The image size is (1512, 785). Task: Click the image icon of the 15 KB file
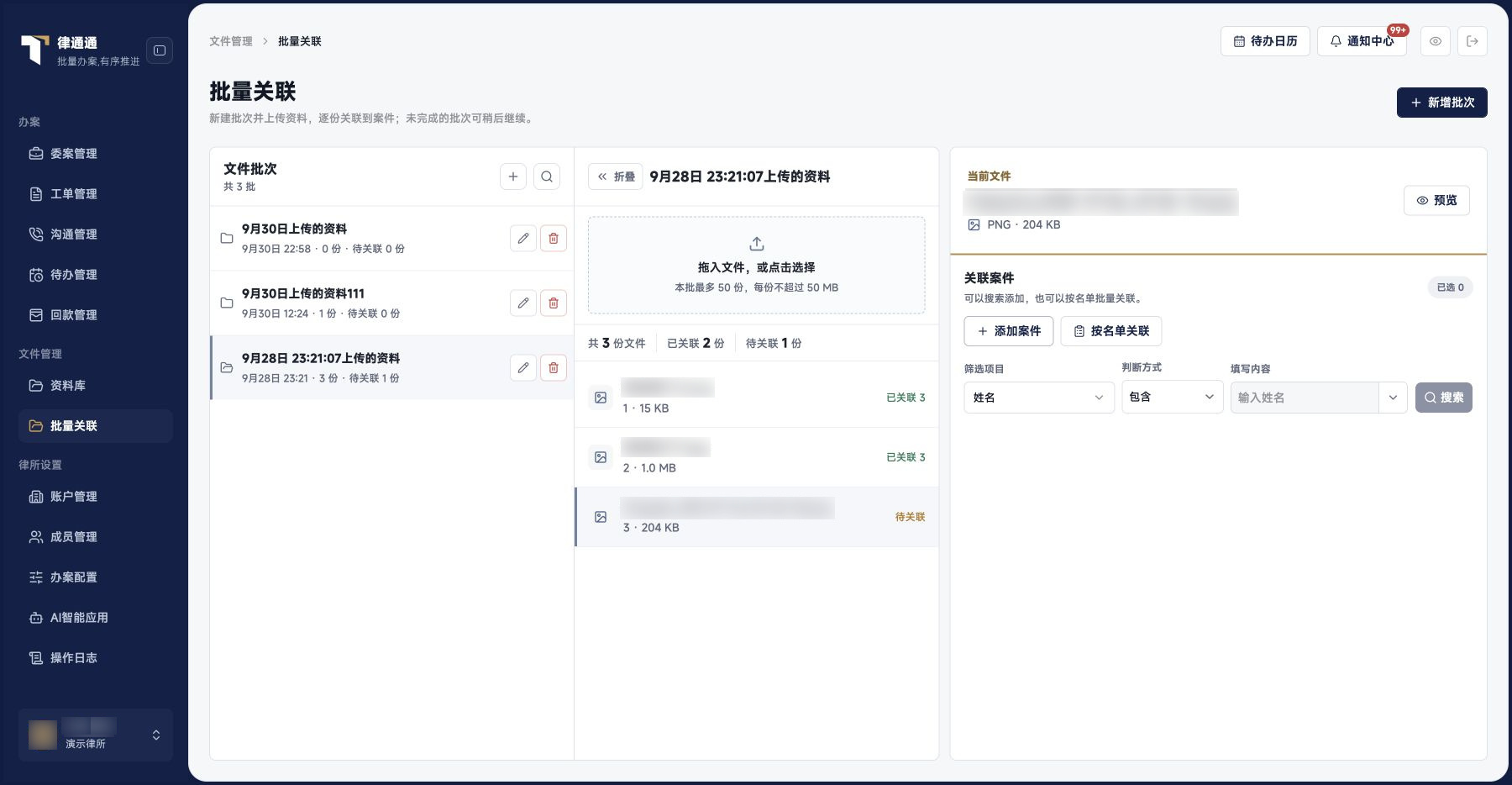(601, 398)
